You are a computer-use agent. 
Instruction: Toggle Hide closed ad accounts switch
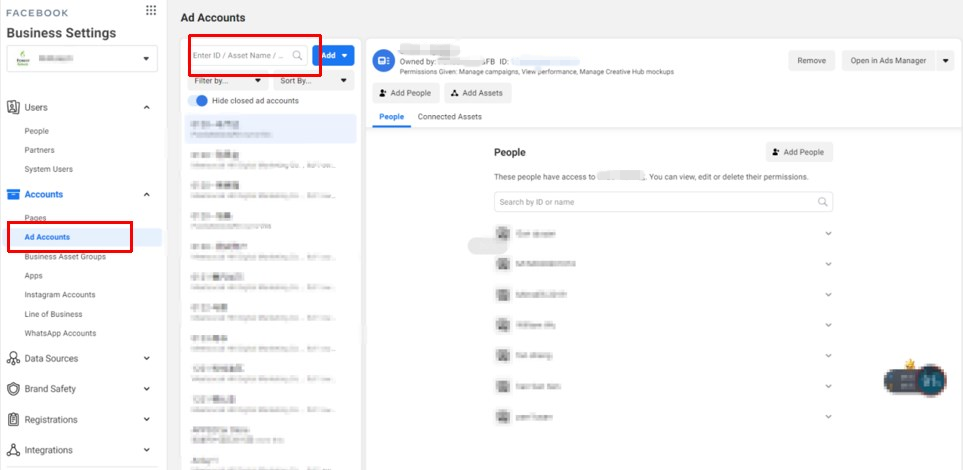(201, 101)
